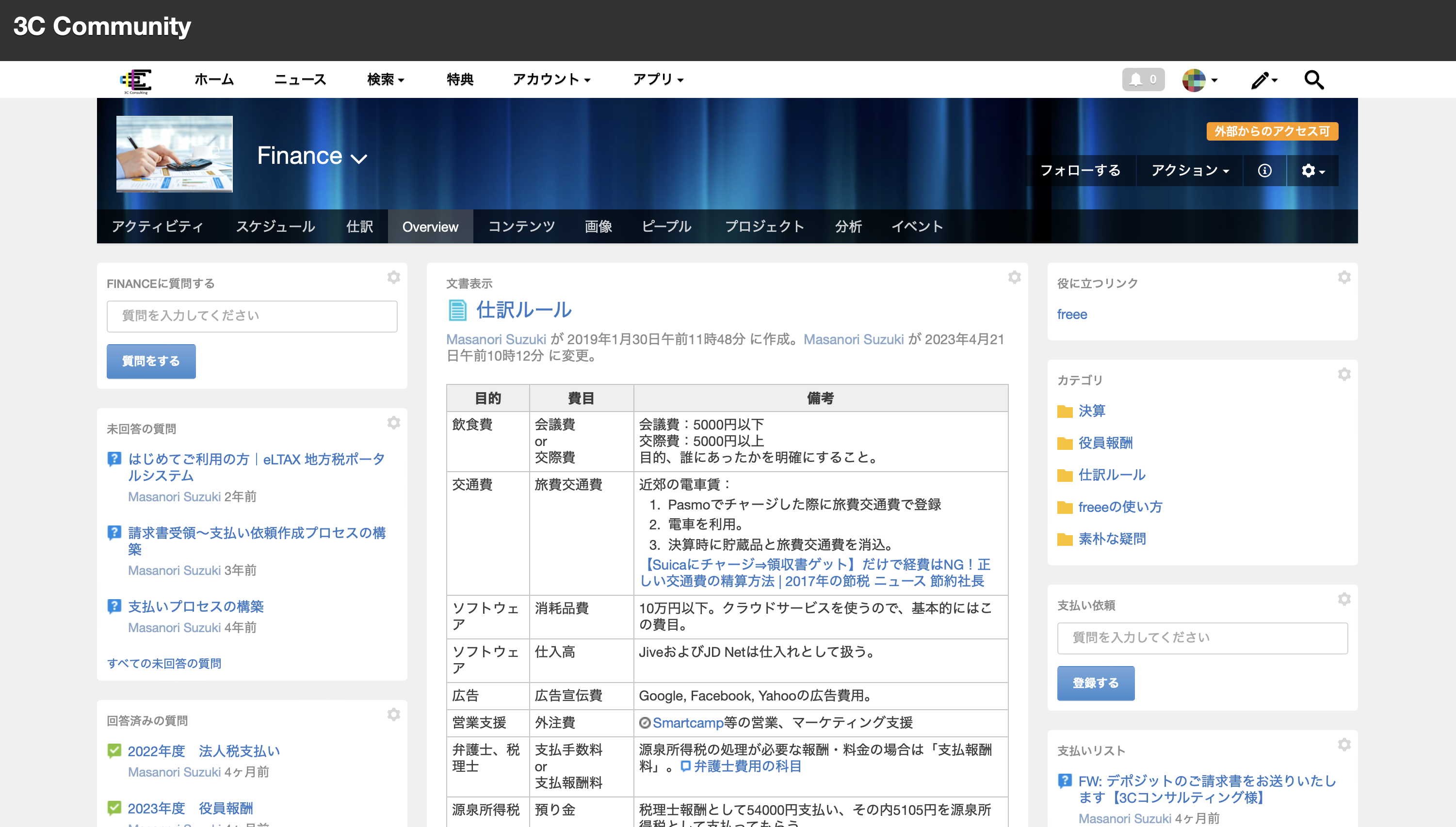
Task: Expand the Finance place dropdown chevron
Action: coord(358,159)
